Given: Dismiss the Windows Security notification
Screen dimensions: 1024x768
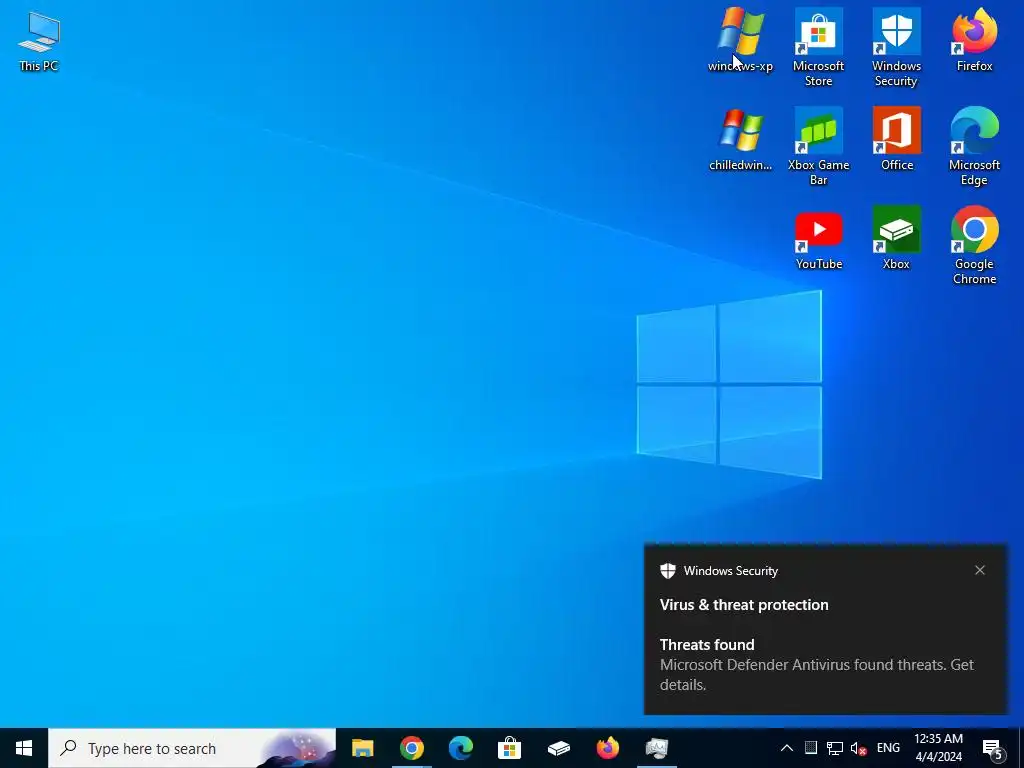Looking at the screenshot, I should click(980, 570).
